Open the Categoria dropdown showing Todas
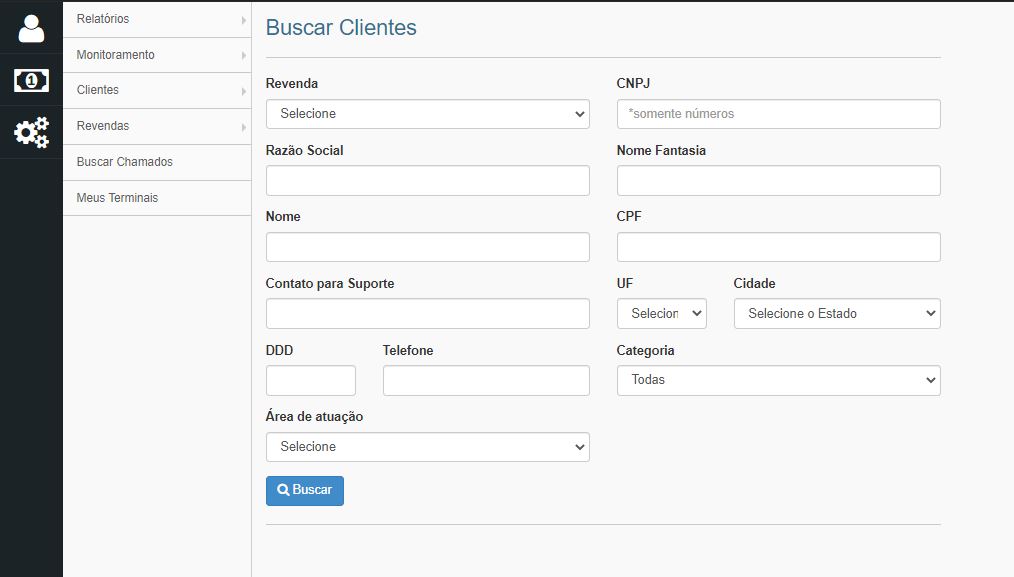Screen dimensions: 1014x577 click(778, 380)
